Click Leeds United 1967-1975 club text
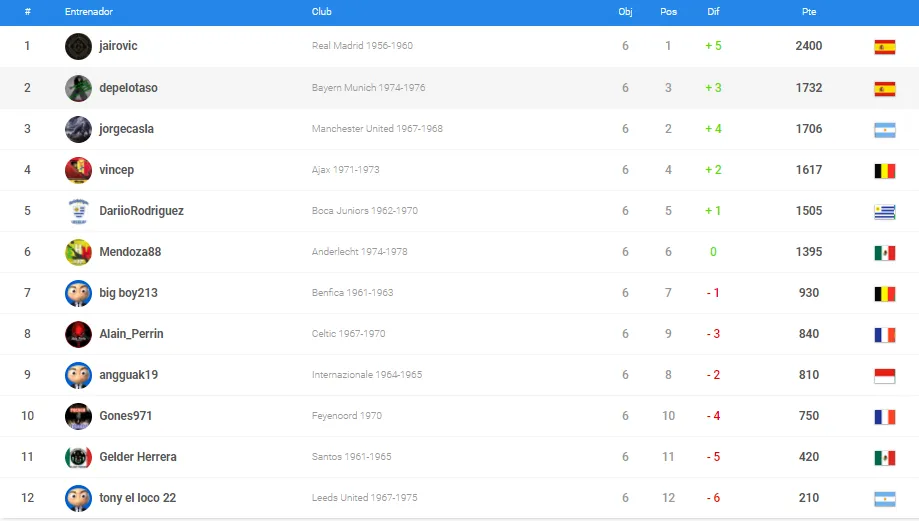Image resolution: width=919 pixels, height=521 pixels. [365, 498]
